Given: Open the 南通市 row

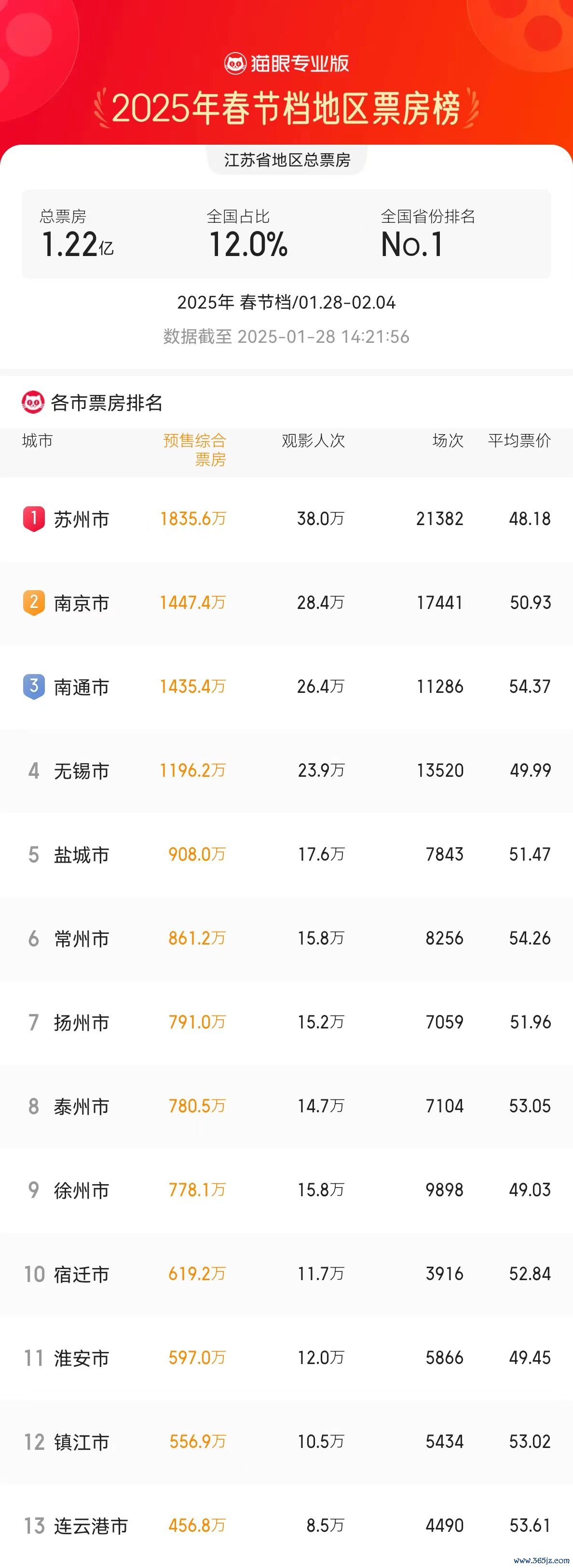Looking at the screenshot, I should 286,687.
